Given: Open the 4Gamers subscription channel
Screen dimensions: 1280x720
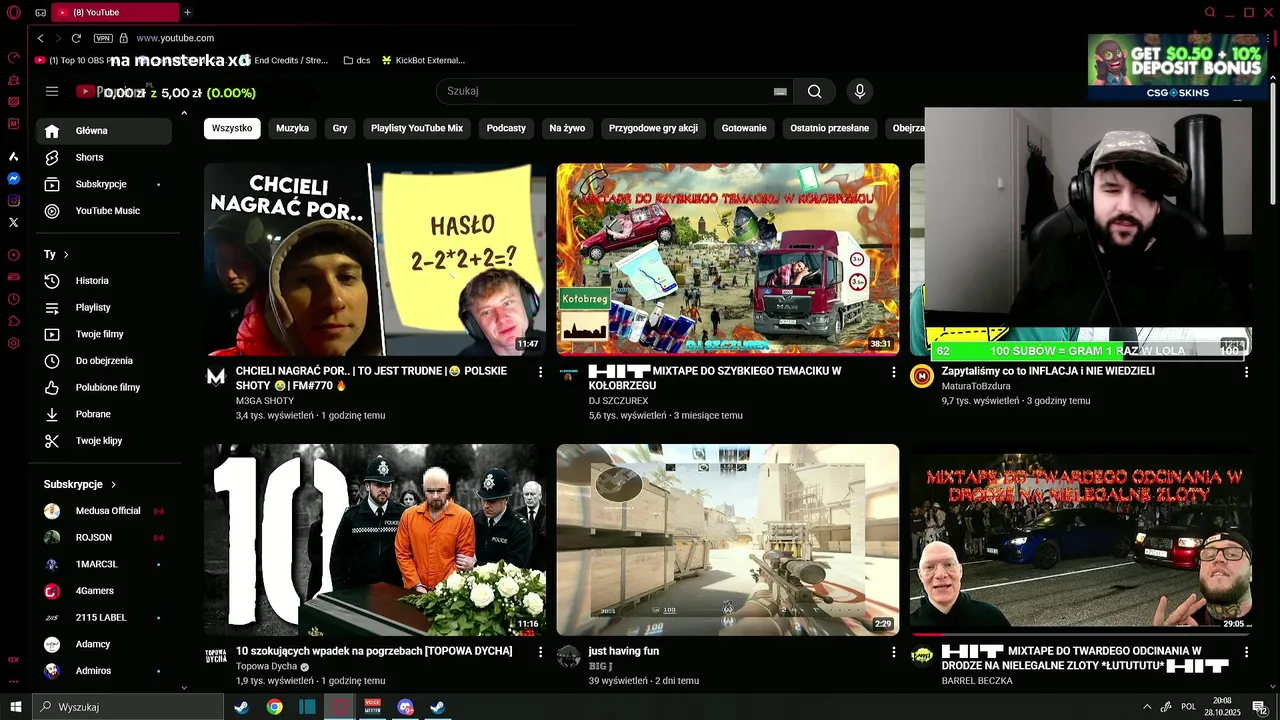Looking at the screenshot, I should point(105,591).
